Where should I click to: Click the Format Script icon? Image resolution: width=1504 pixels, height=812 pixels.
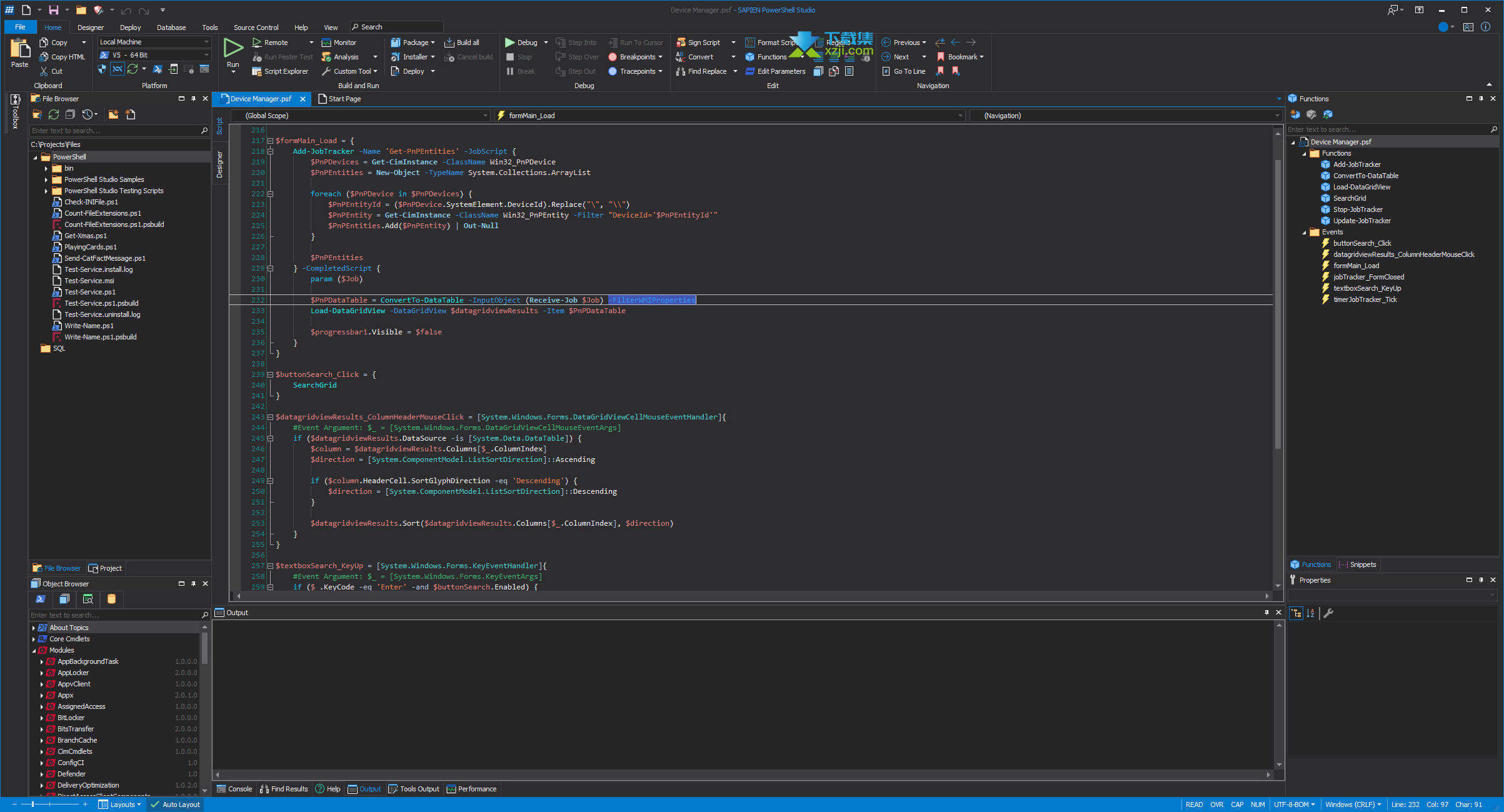coord(749,43)
